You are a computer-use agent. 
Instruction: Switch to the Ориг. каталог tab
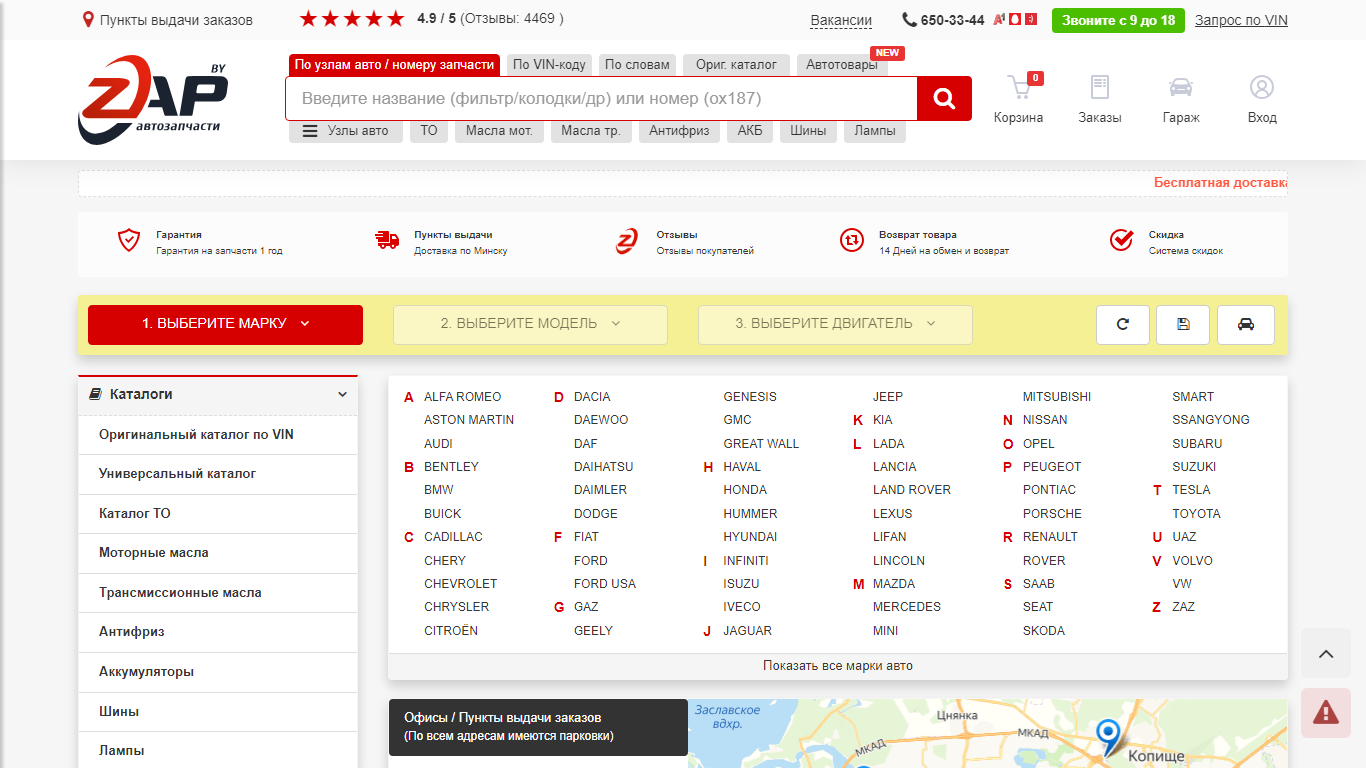point(736,65)
